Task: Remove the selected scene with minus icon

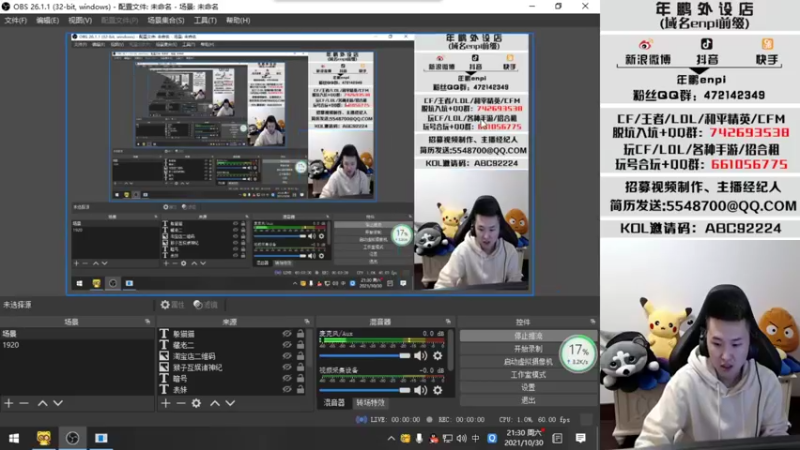Action: (24, 403)
